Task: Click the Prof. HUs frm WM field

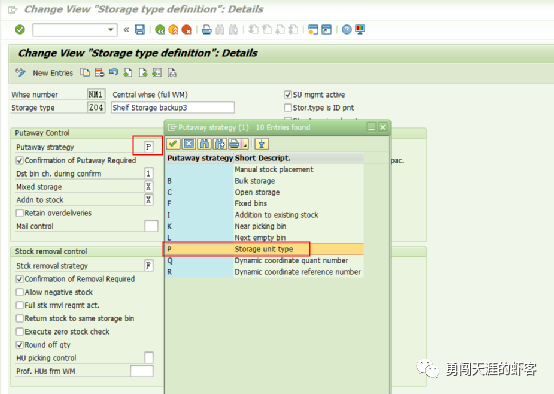Action: point(142,371)
